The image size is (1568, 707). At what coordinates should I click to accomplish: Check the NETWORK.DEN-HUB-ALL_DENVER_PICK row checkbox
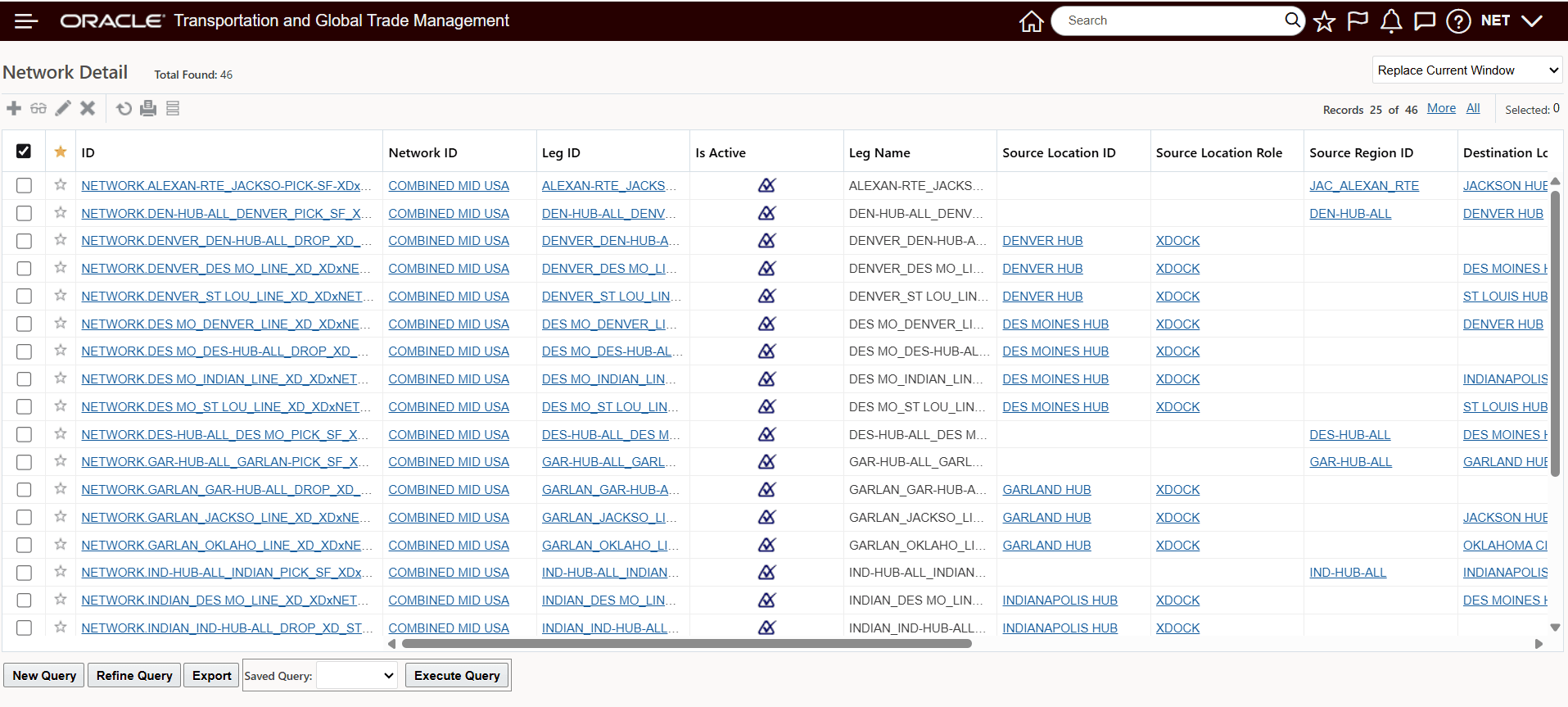(24, 213)
